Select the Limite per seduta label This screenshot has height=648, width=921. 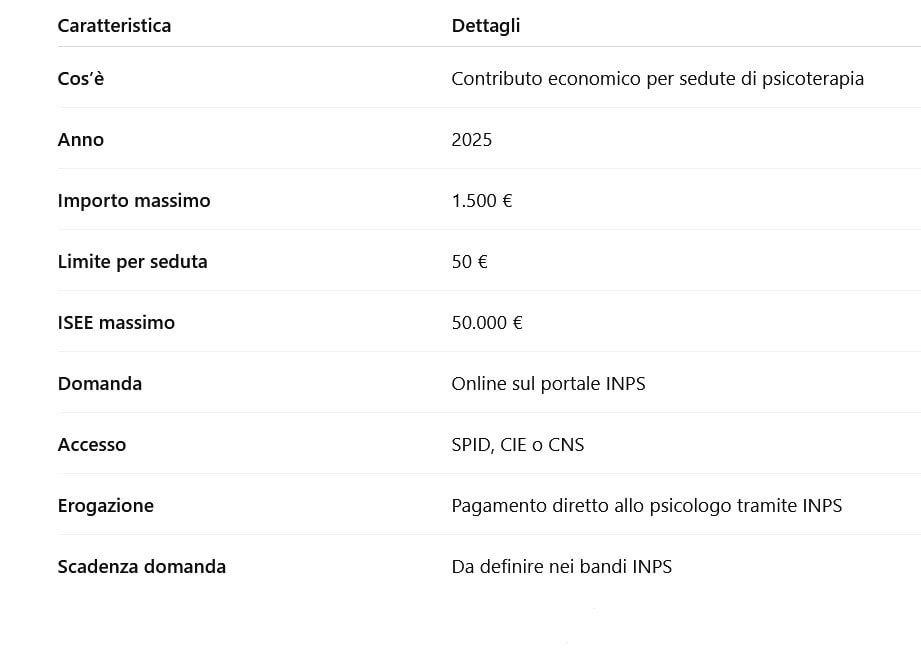pos(133,261)
